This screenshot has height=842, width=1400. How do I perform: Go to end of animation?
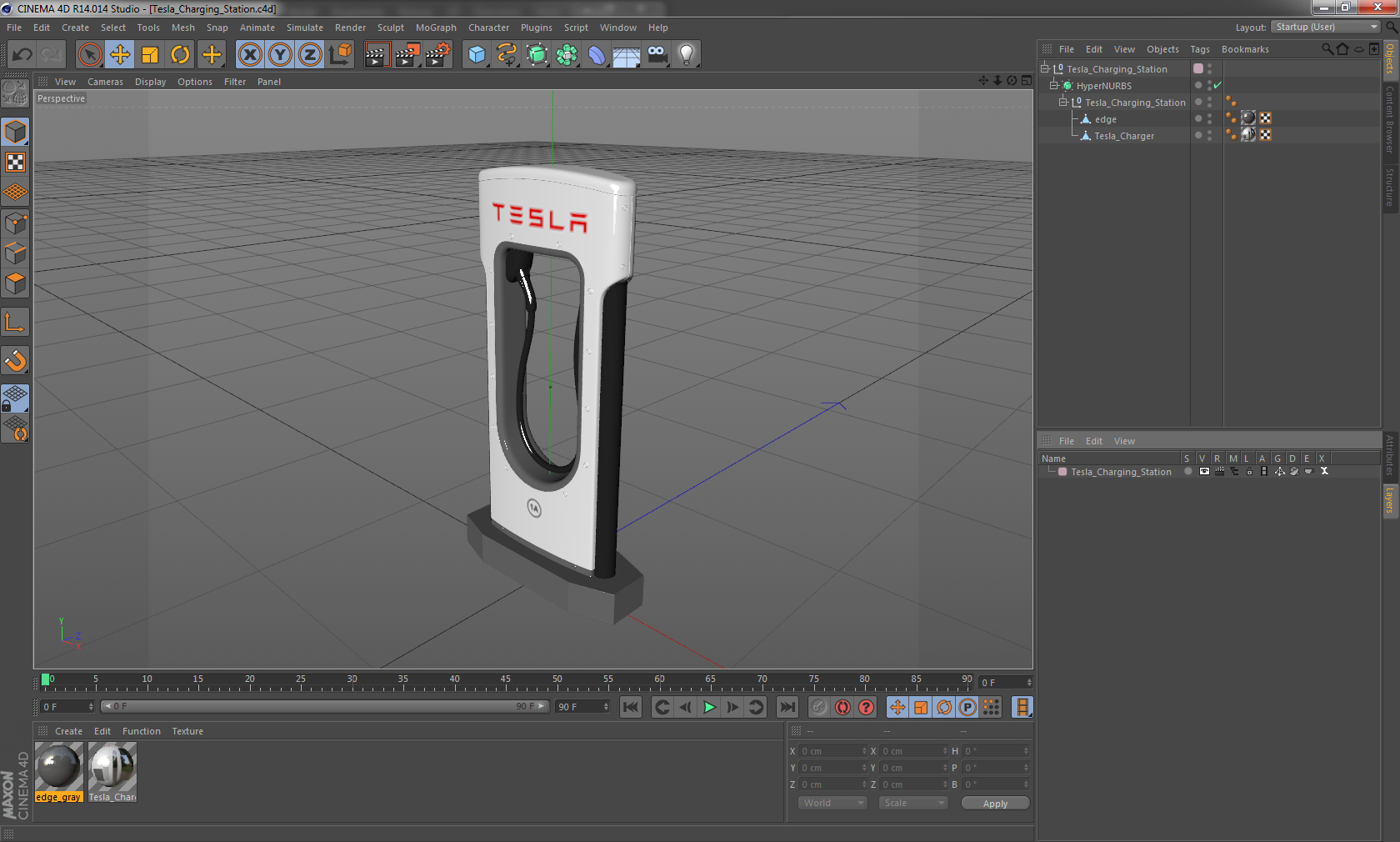pyautogui.click(x=787, y=707)
